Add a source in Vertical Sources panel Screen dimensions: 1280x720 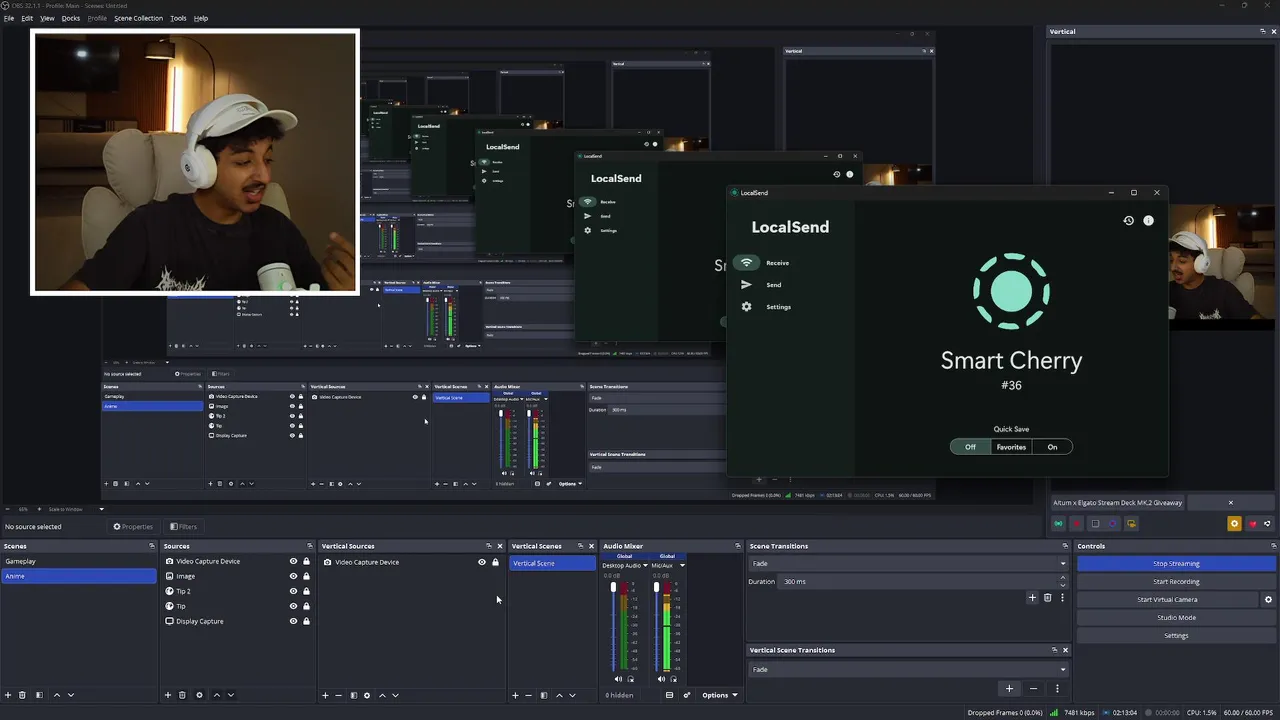coord(325,695)
